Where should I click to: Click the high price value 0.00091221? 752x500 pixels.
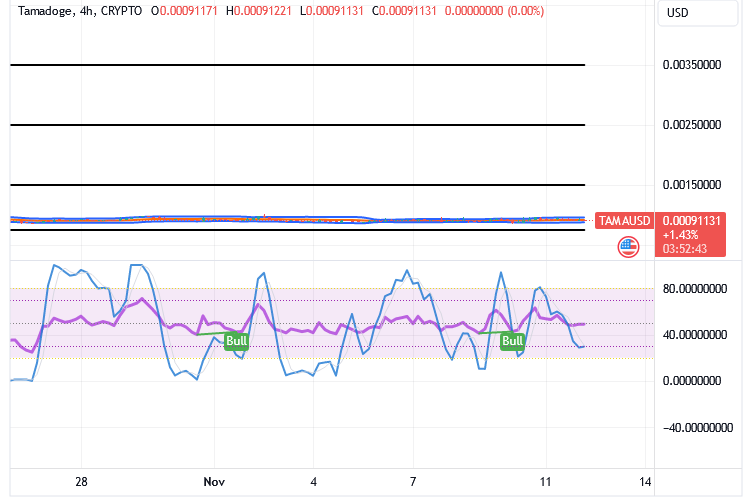pyautogui.click(x=263, y=11)
